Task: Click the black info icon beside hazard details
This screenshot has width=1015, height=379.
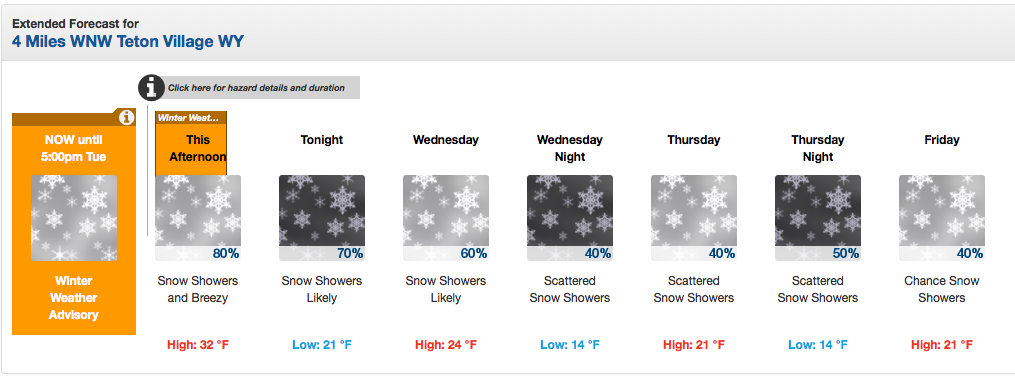Action: (151, 87)
